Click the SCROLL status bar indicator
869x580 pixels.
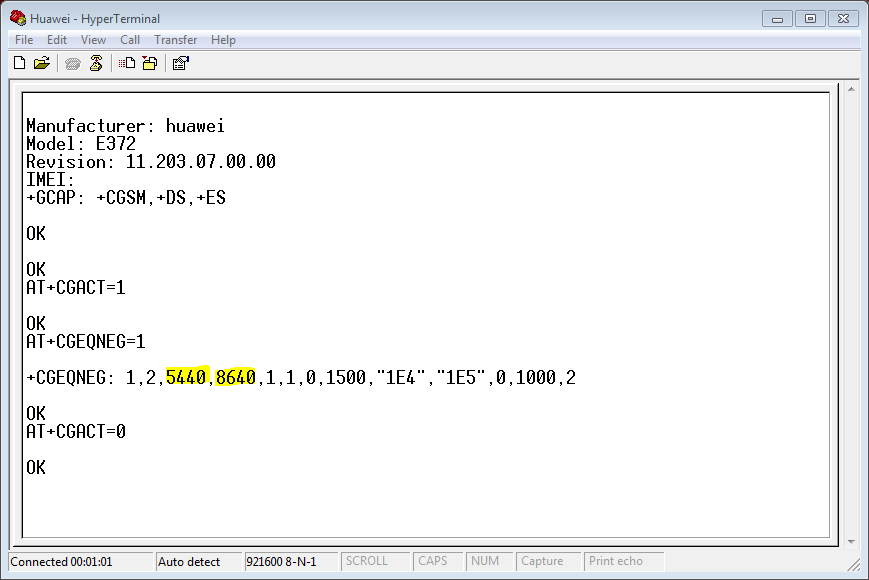375,561
